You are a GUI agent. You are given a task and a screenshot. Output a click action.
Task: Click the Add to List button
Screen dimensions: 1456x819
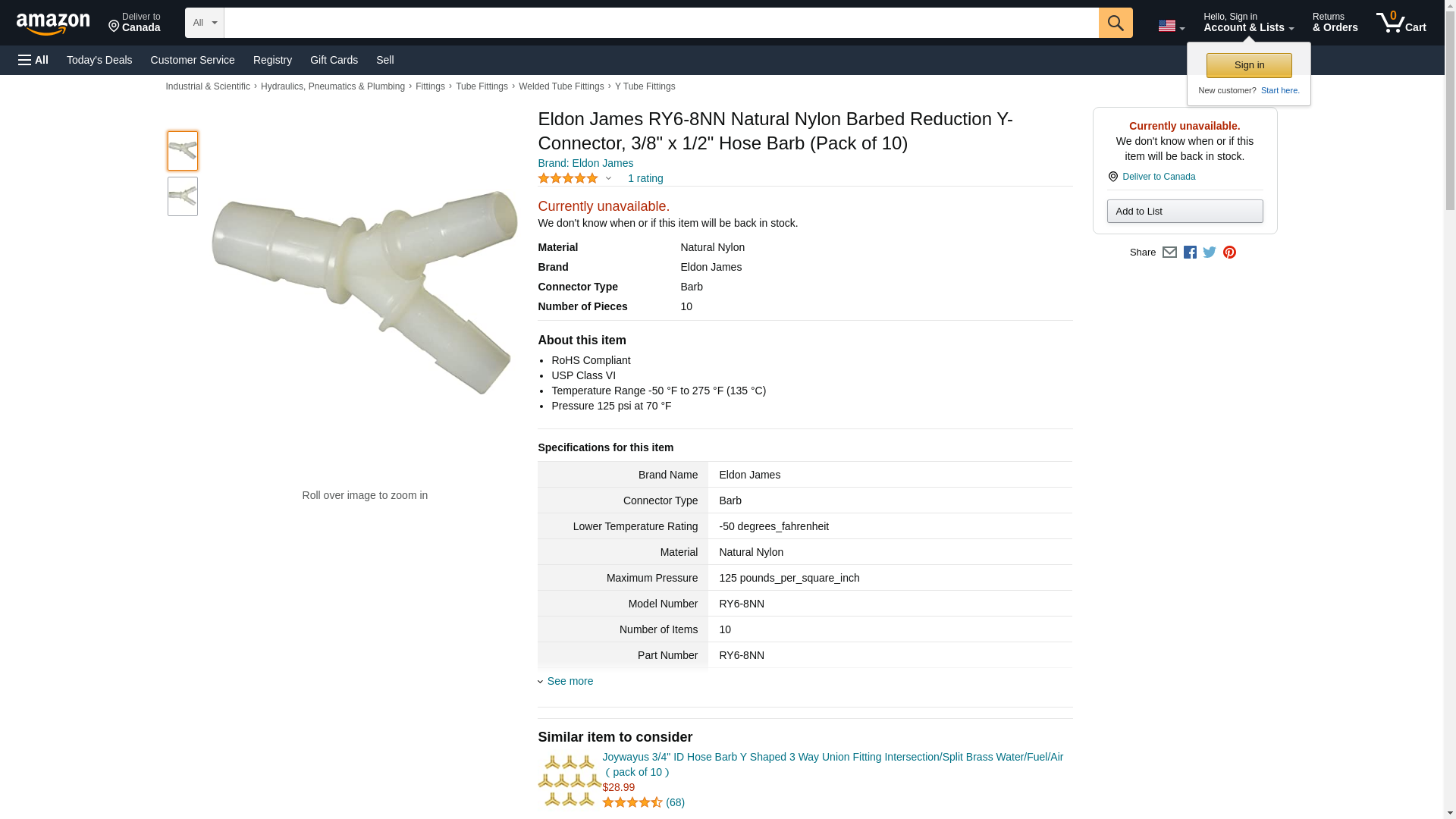[x=1185, y=211]
